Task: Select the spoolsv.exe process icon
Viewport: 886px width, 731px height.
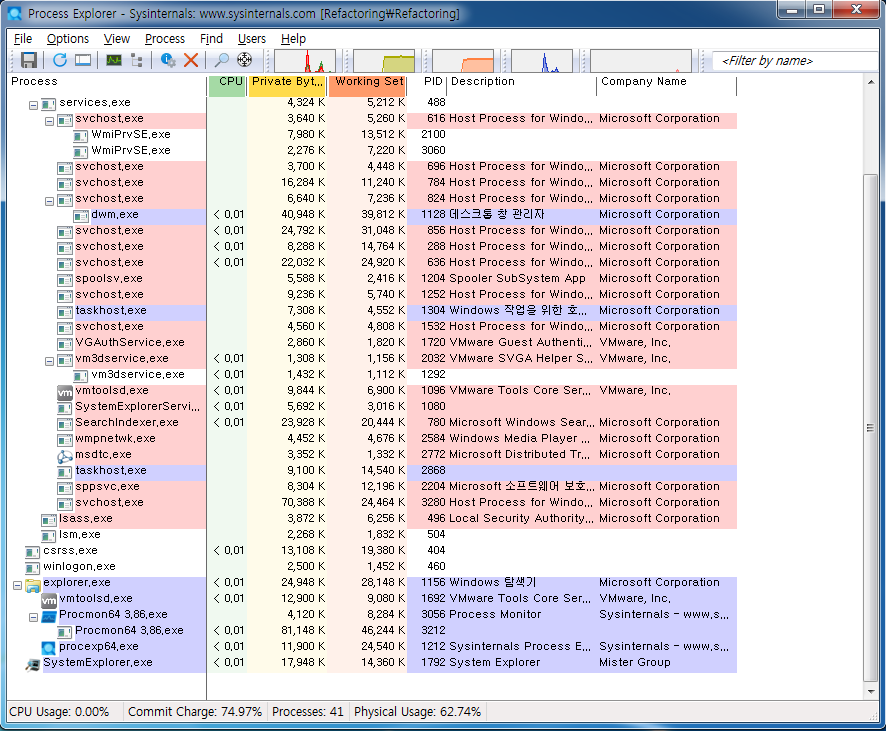Action: coord(65,279)
